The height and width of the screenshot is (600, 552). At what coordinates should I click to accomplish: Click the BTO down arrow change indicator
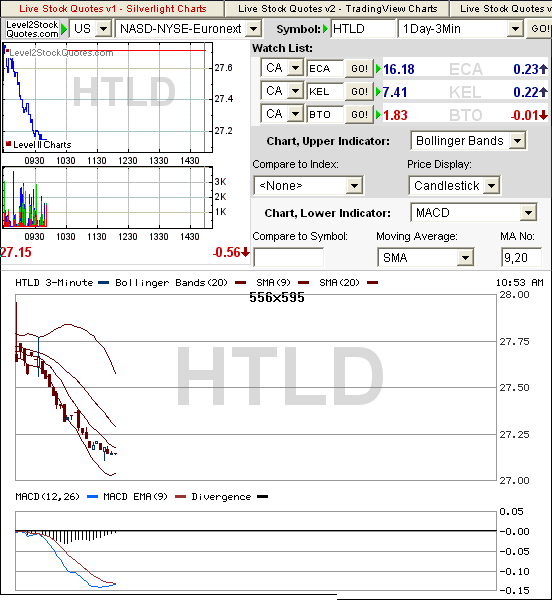(543, 115)
